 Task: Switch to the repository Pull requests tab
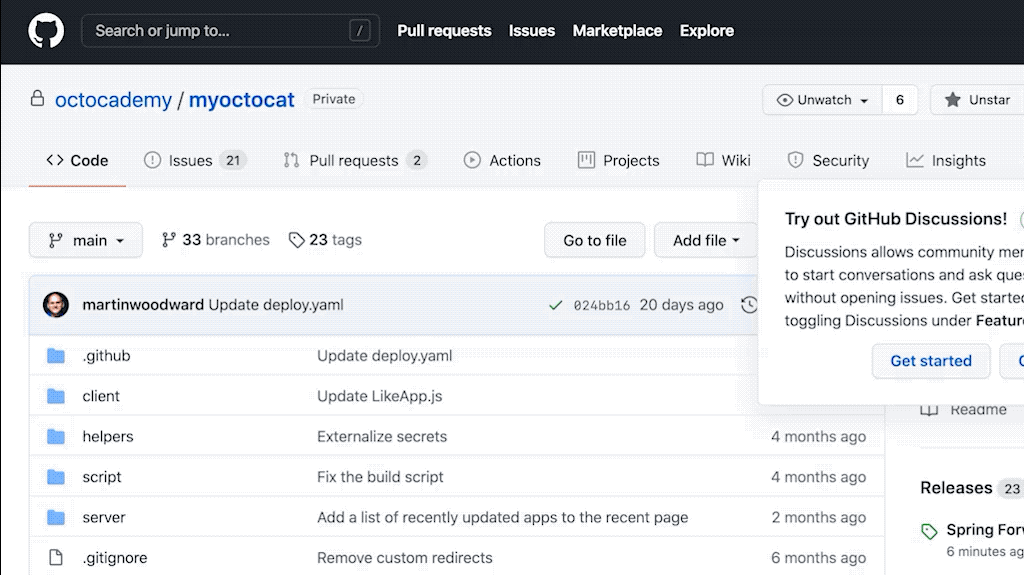355,161
